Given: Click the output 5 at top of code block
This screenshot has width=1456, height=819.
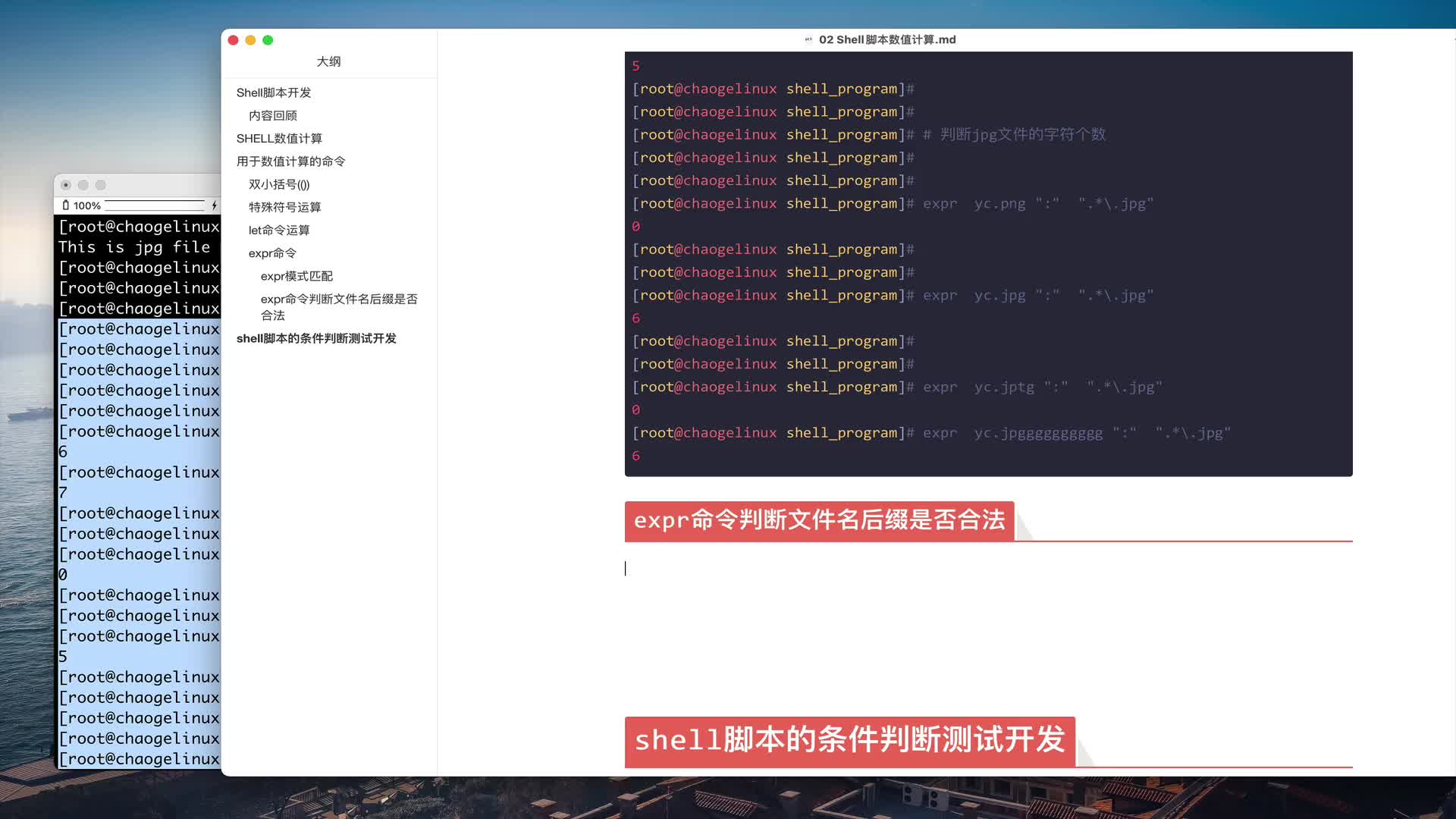Looking at the screenshot, I should pos(635,66).
